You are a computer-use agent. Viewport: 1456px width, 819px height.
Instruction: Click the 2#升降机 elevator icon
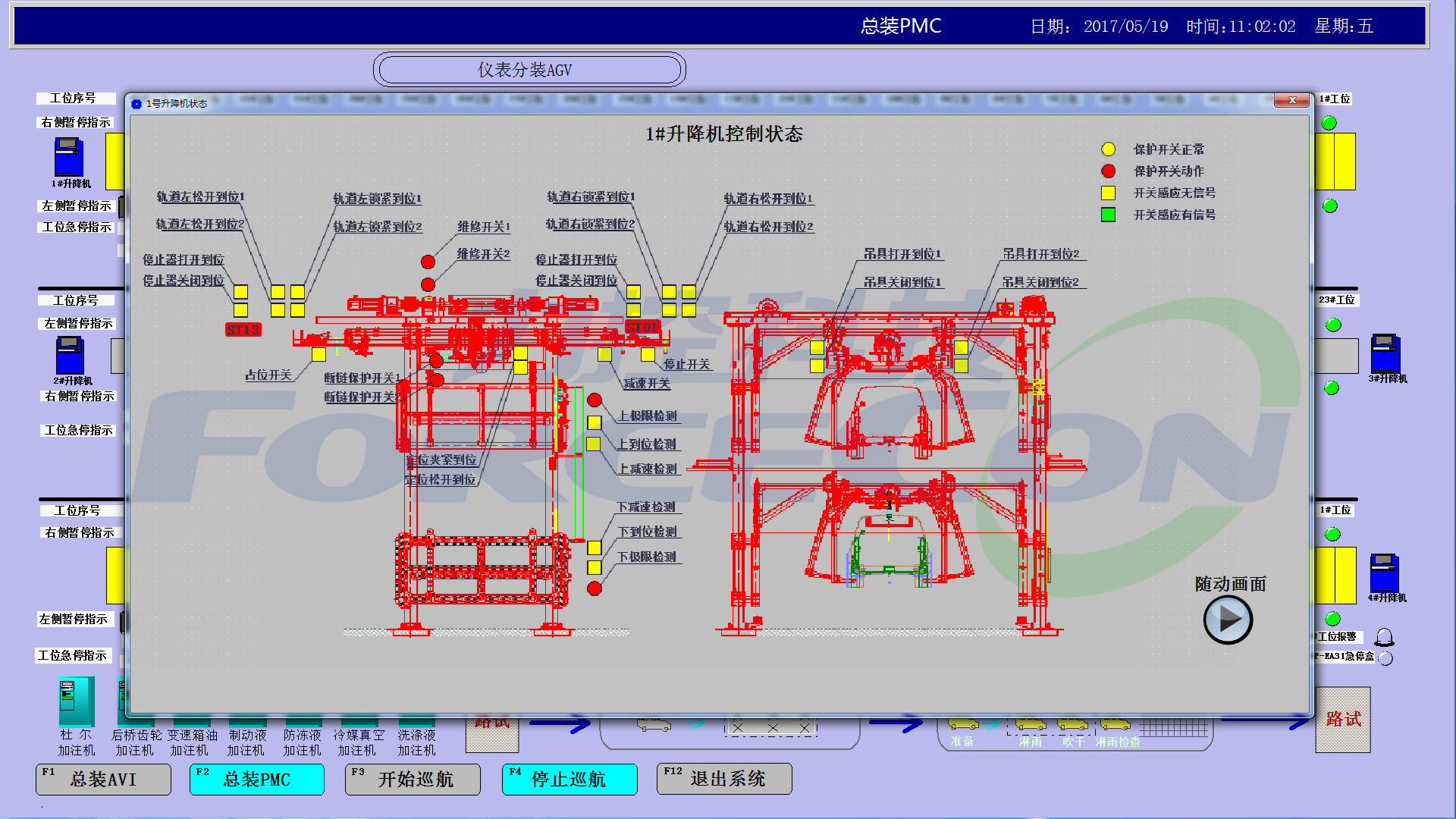click(69, 355)
